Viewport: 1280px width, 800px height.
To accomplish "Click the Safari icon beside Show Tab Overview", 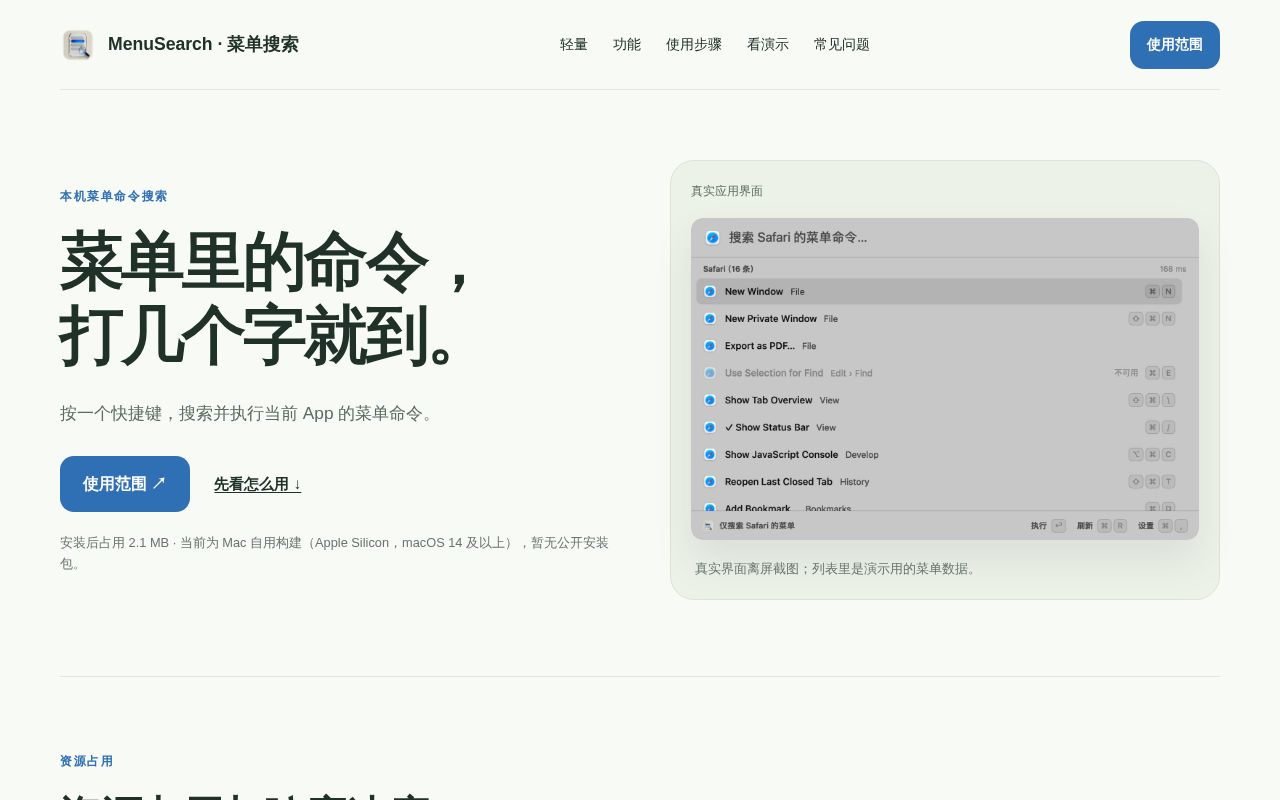I will [710, 400].
